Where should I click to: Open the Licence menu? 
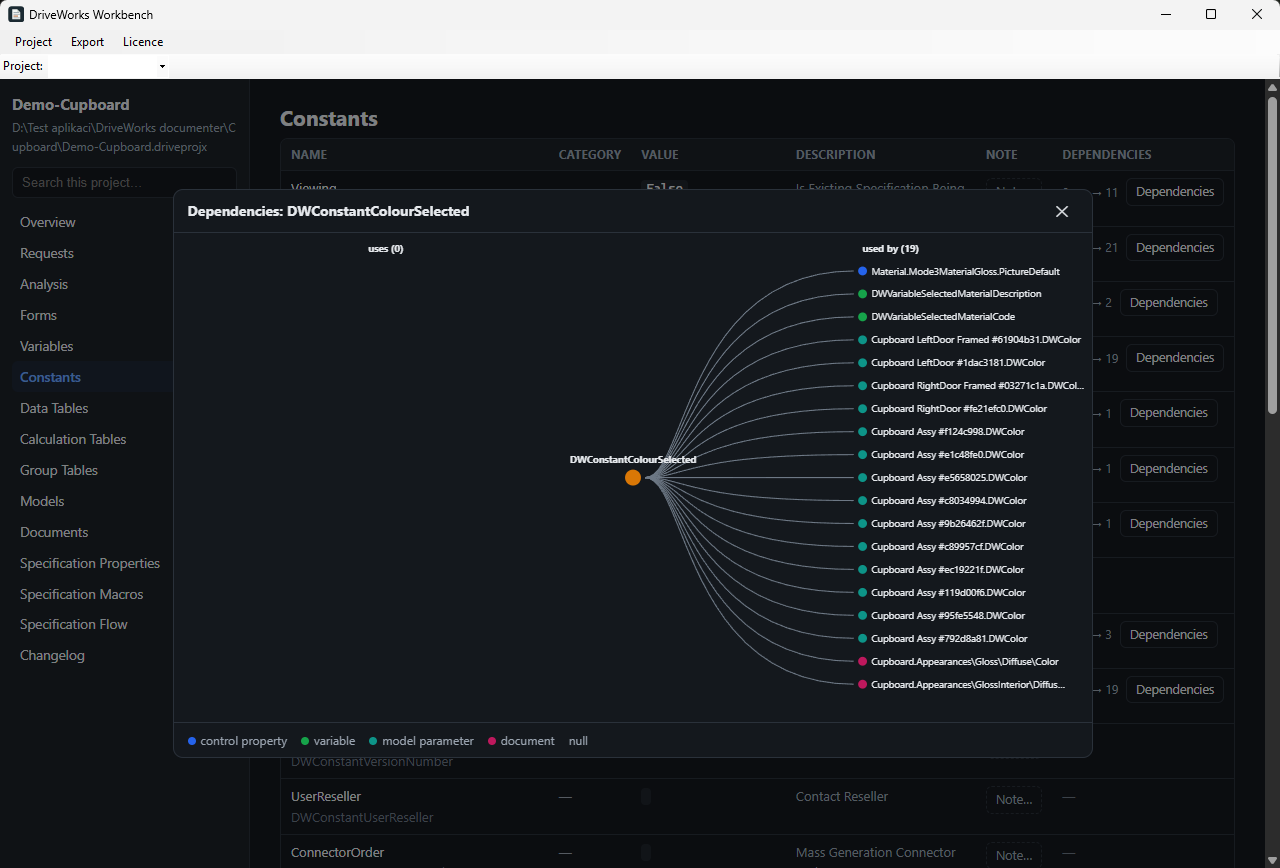click(x=143, y=42)
